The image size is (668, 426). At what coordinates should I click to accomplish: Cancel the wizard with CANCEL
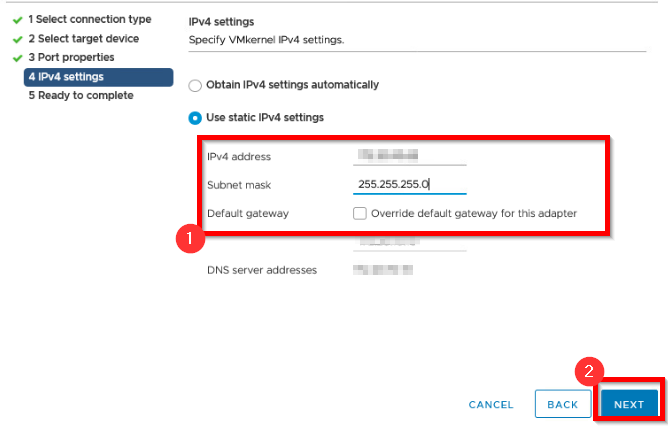click(x=491, y=404)
